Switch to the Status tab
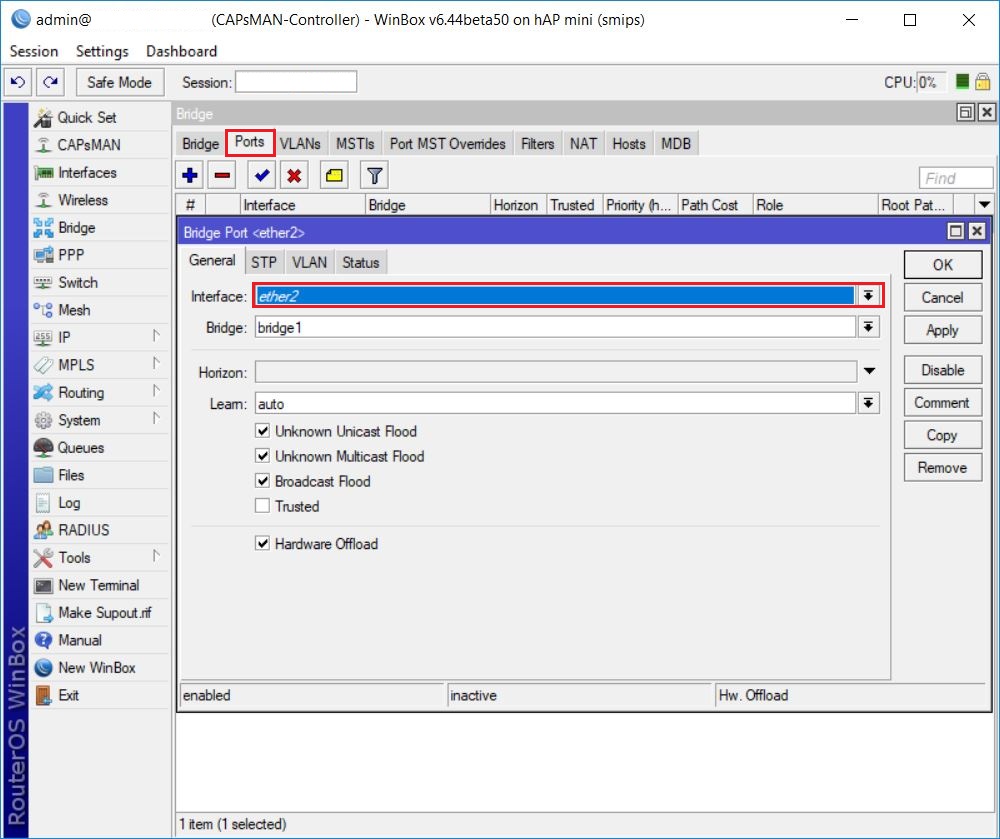This screenshot has height=839, width=1000. point(360,262)
